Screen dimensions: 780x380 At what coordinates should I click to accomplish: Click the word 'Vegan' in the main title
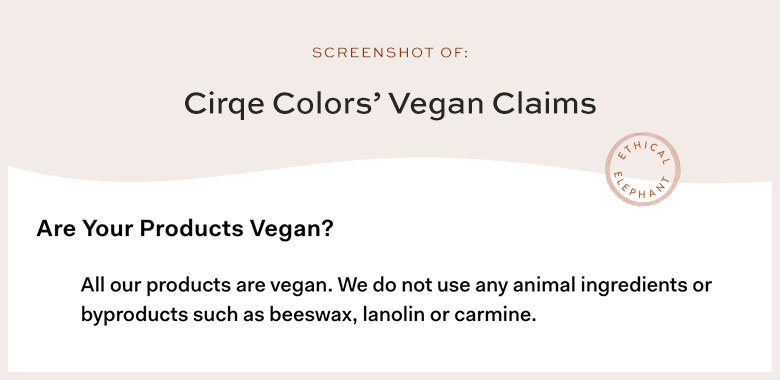click(437, 105)
